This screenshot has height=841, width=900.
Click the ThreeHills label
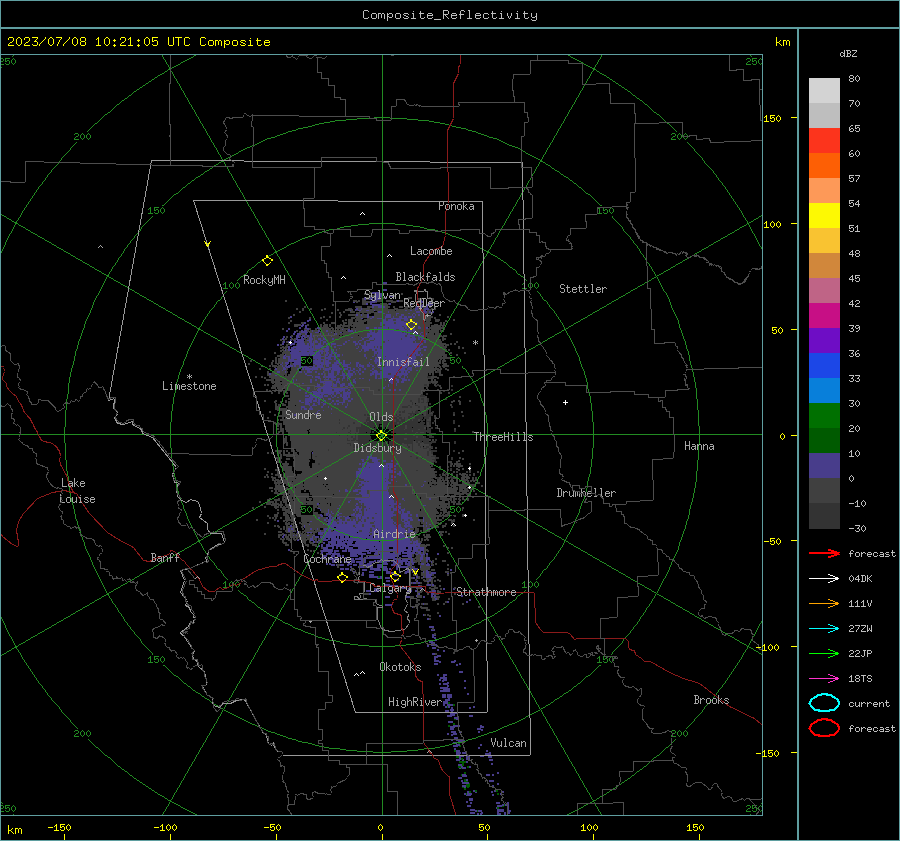[503, 437]
